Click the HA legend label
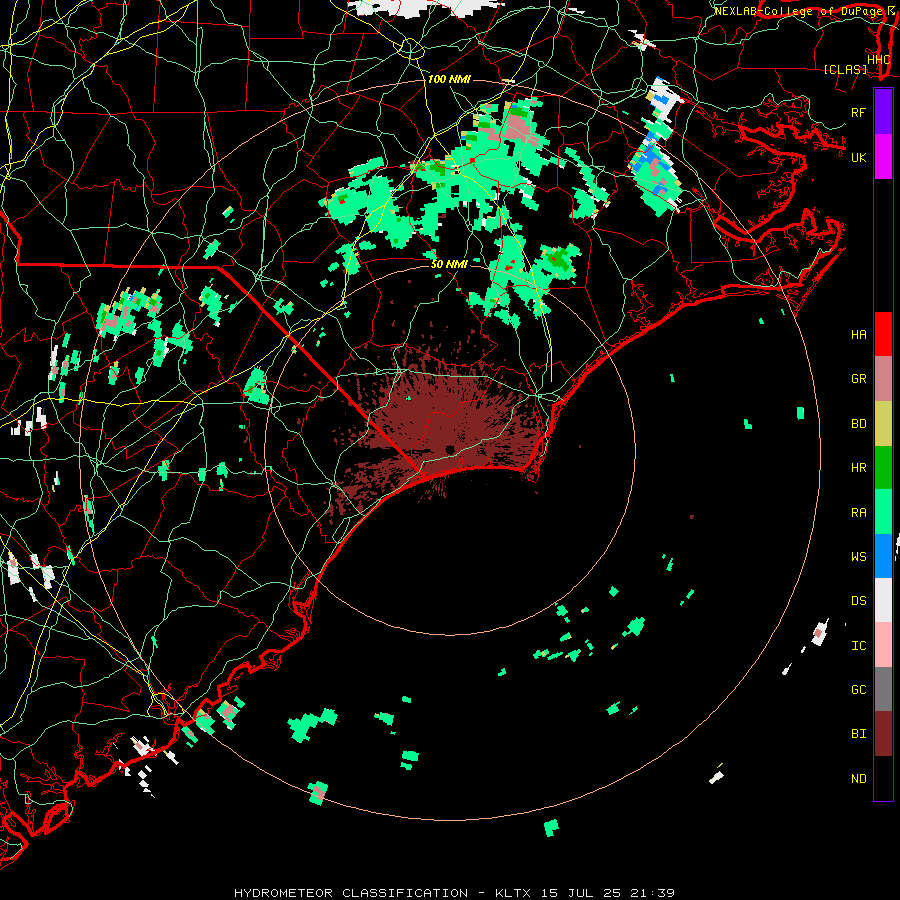This screenshot has height=900, width=900. (x=859, y=335)
